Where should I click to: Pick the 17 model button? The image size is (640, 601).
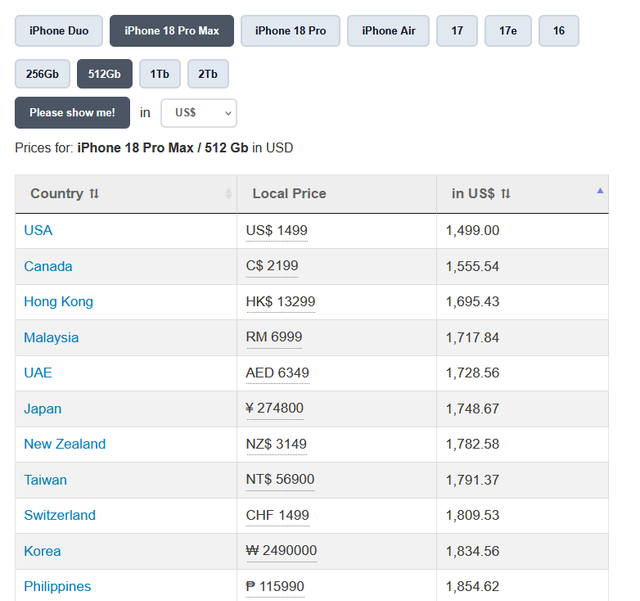[457, 31]
